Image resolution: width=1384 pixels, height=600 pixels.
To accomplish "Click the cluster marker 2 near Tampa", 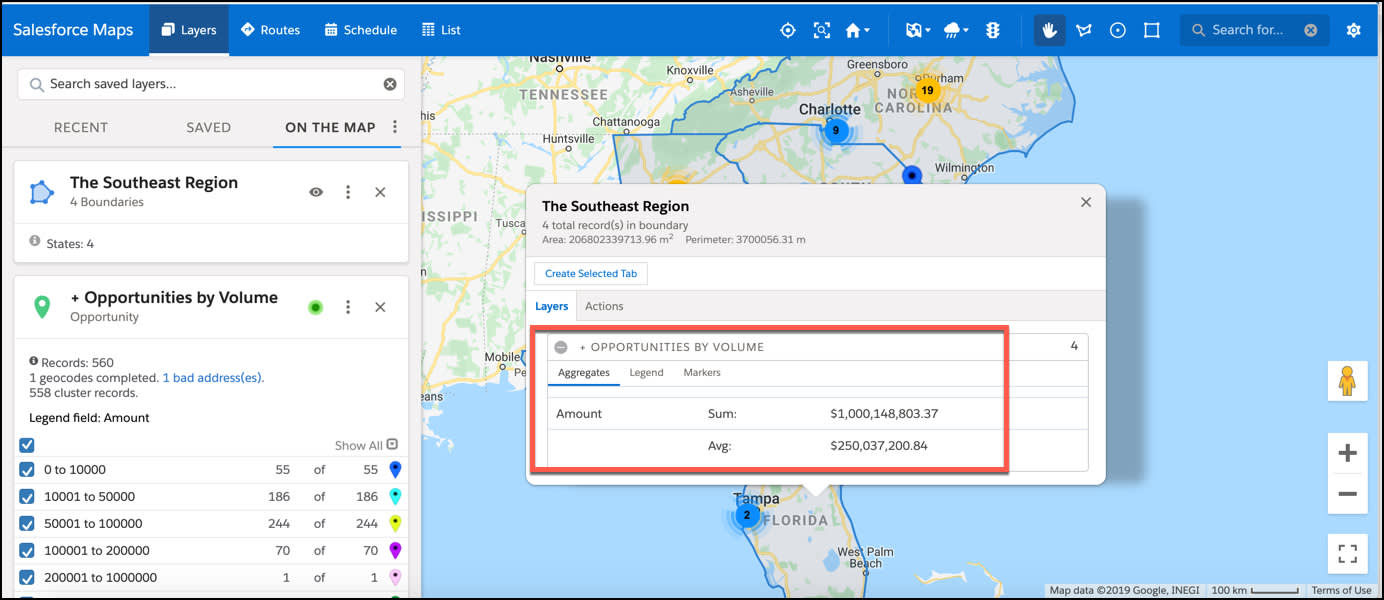I will point(746,515).
